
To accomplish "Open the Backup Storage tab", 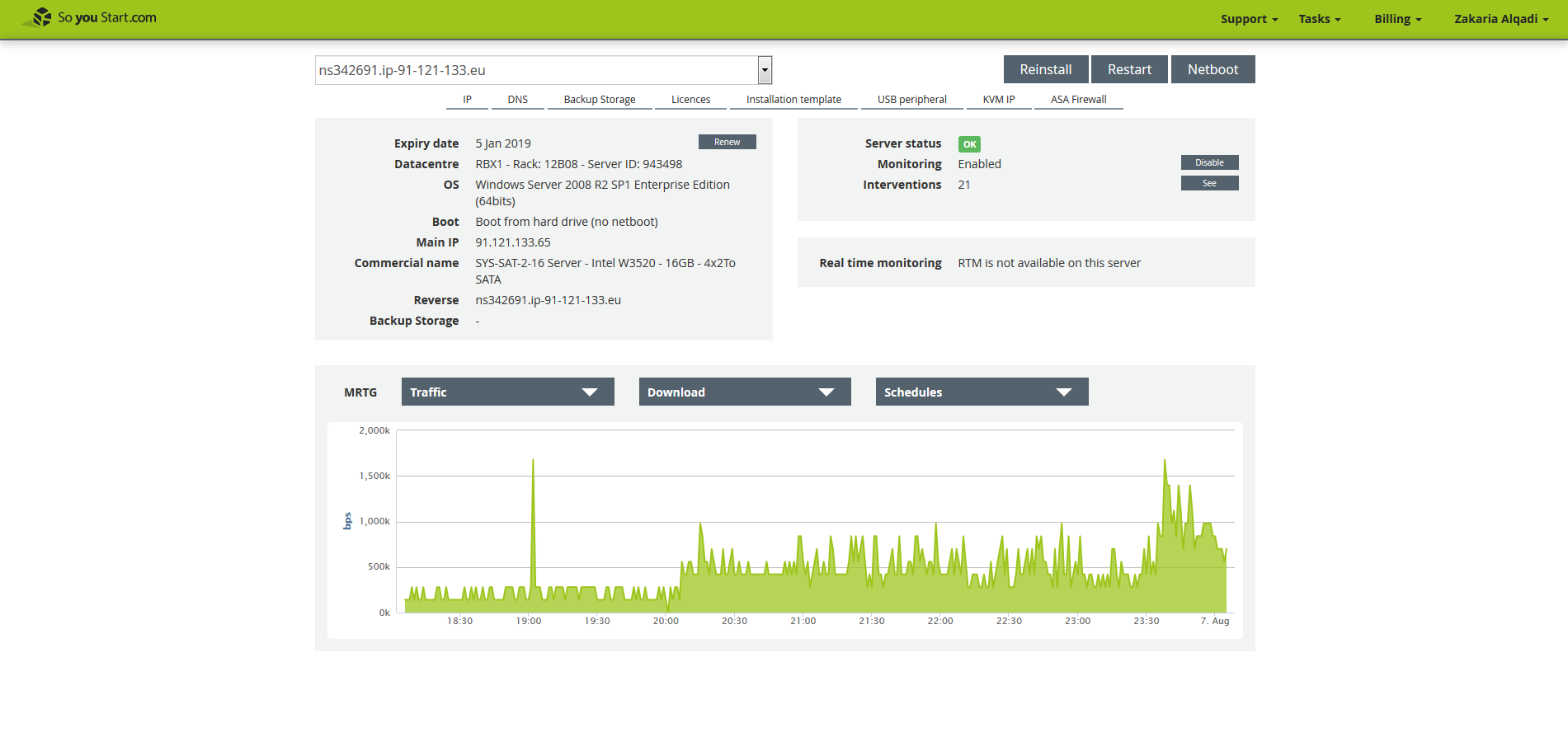I will [x=600, y=100].
